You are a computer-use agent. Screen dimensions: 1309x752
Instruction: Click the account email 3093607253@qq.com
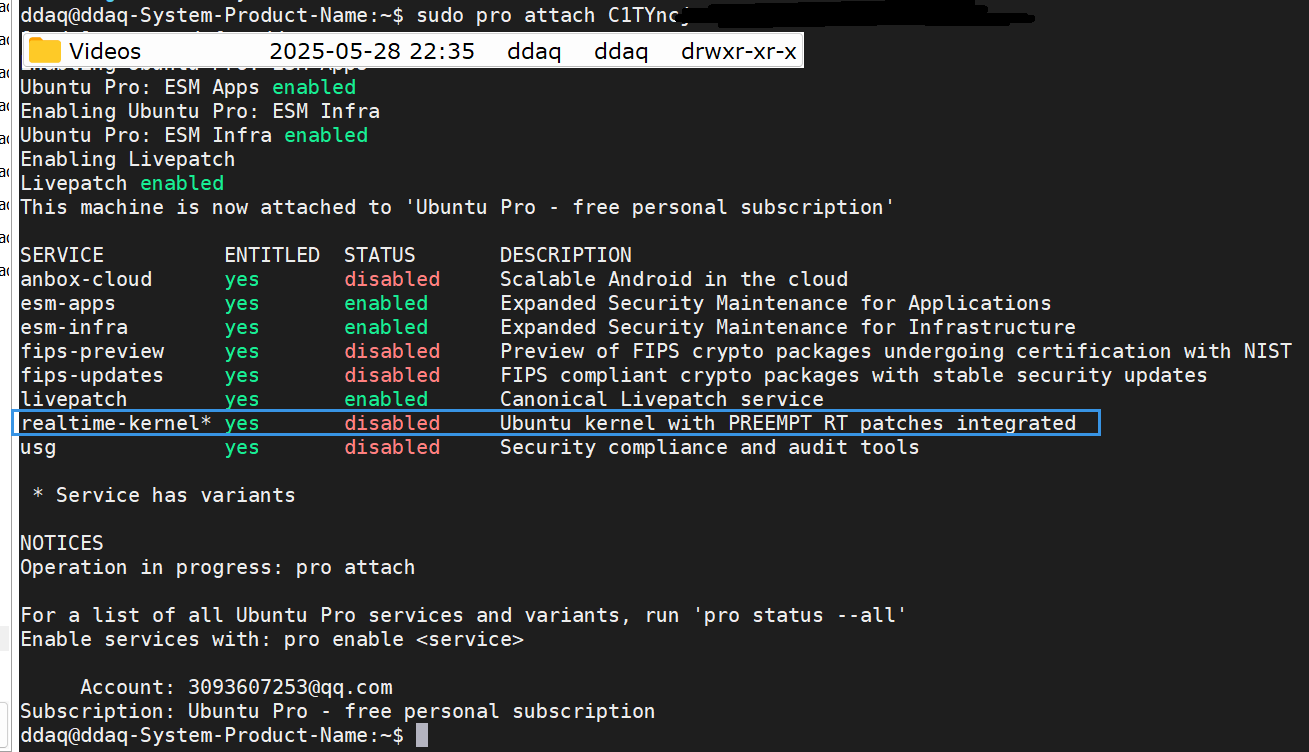click(290, 687)
